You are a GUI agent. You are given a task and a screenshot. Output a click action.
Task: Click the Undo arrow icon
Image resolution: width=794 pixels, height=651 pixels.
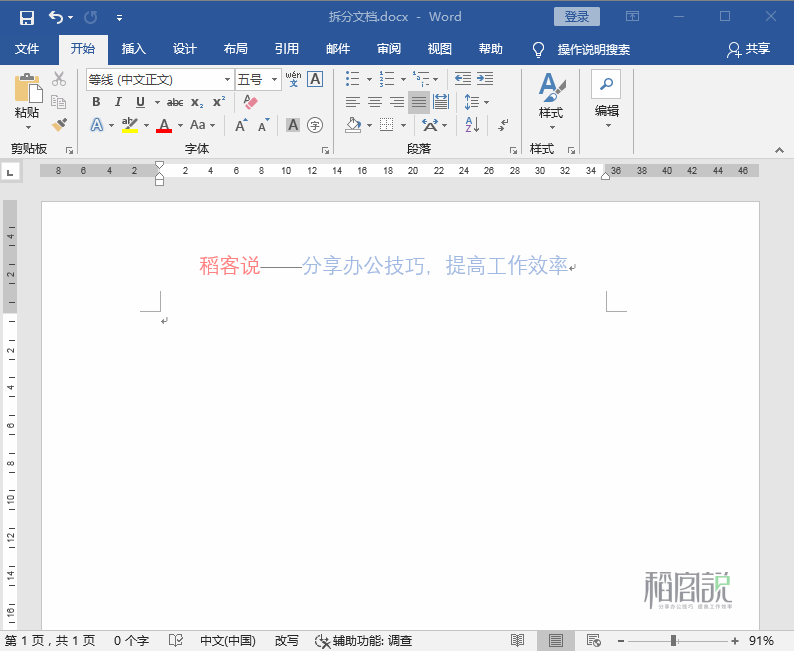pos(56,18)
